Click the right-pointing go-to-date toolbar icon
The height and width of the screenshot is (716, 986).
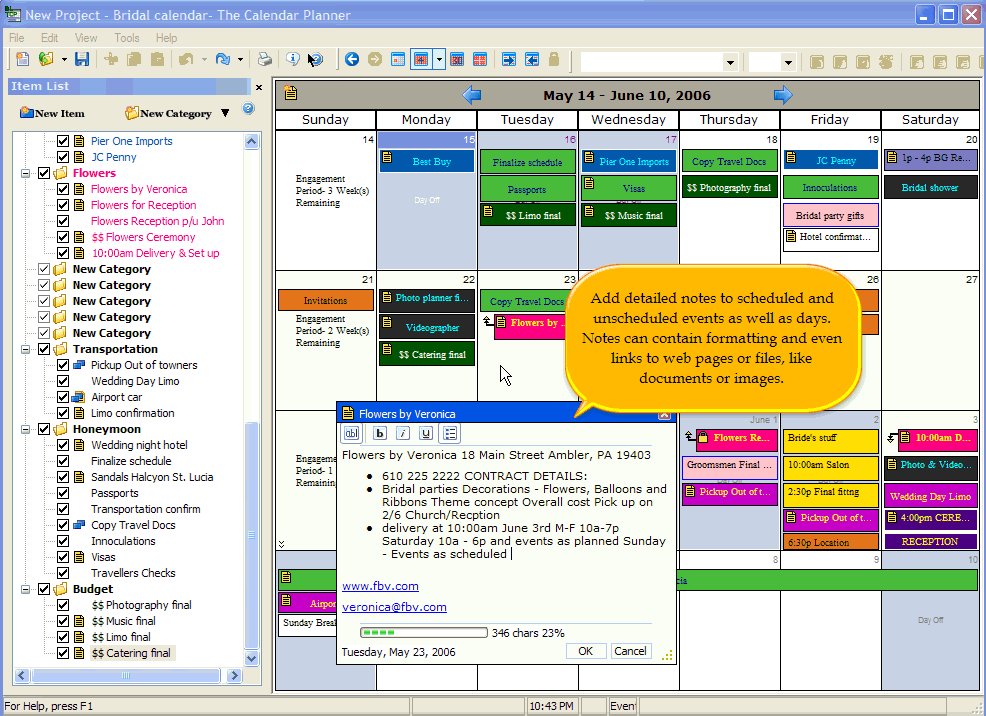[x=509, y=60]
